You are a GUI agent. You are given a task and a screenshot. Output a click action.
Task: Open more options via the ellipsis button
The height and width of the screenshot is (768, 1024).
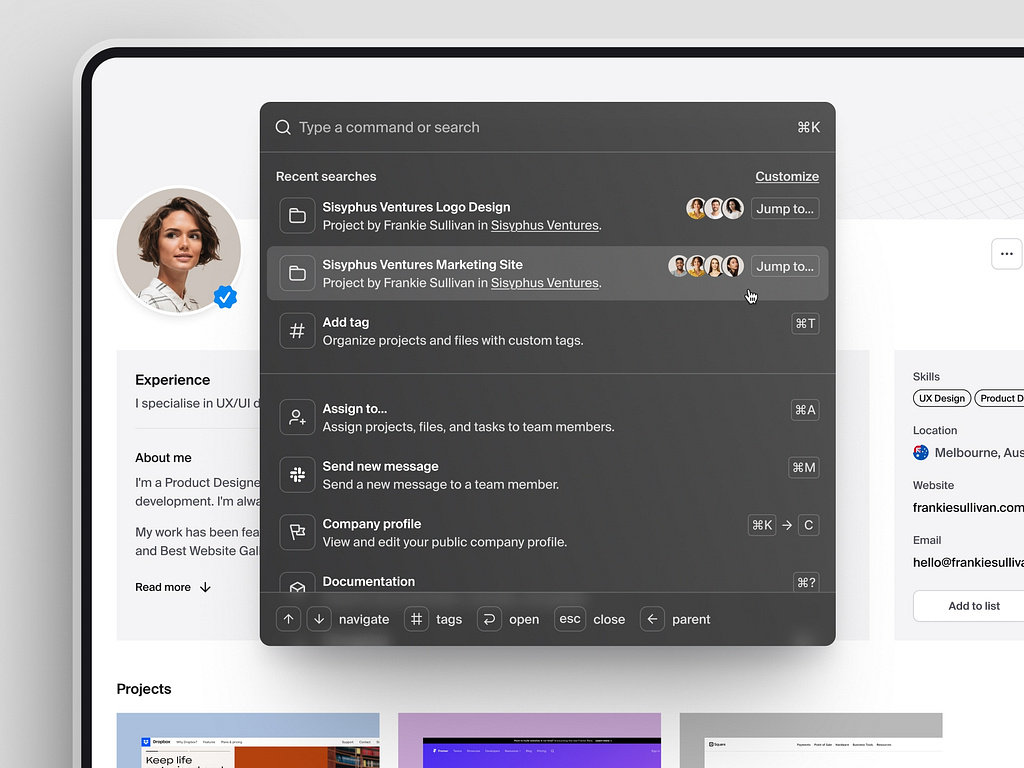point(1007,254)
